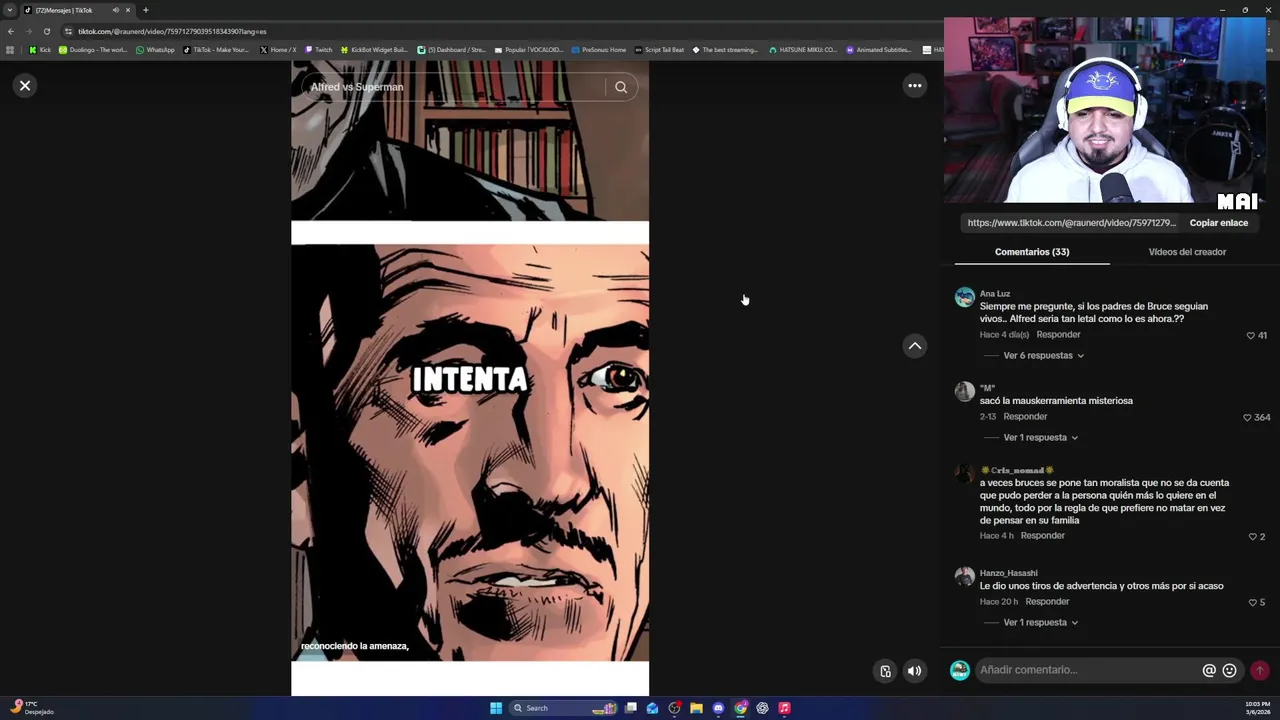Image resolution: width=1280 pixels, height=720 pixels.
Task: Open the TikTok - Make Your bookmark
Action: [x=216, y=50]
